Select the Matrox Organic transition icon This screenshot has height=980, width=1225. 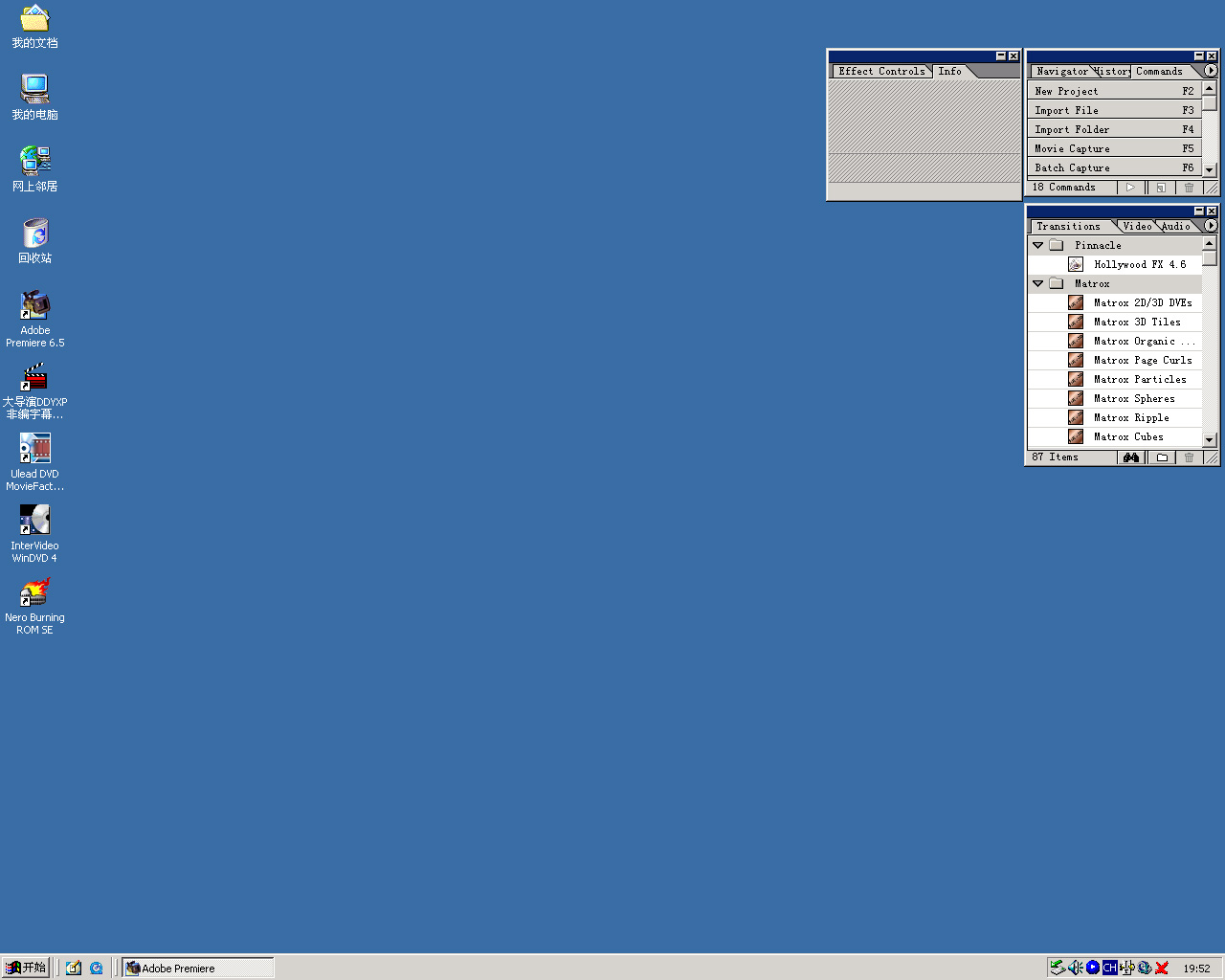tap(1076, 341)
